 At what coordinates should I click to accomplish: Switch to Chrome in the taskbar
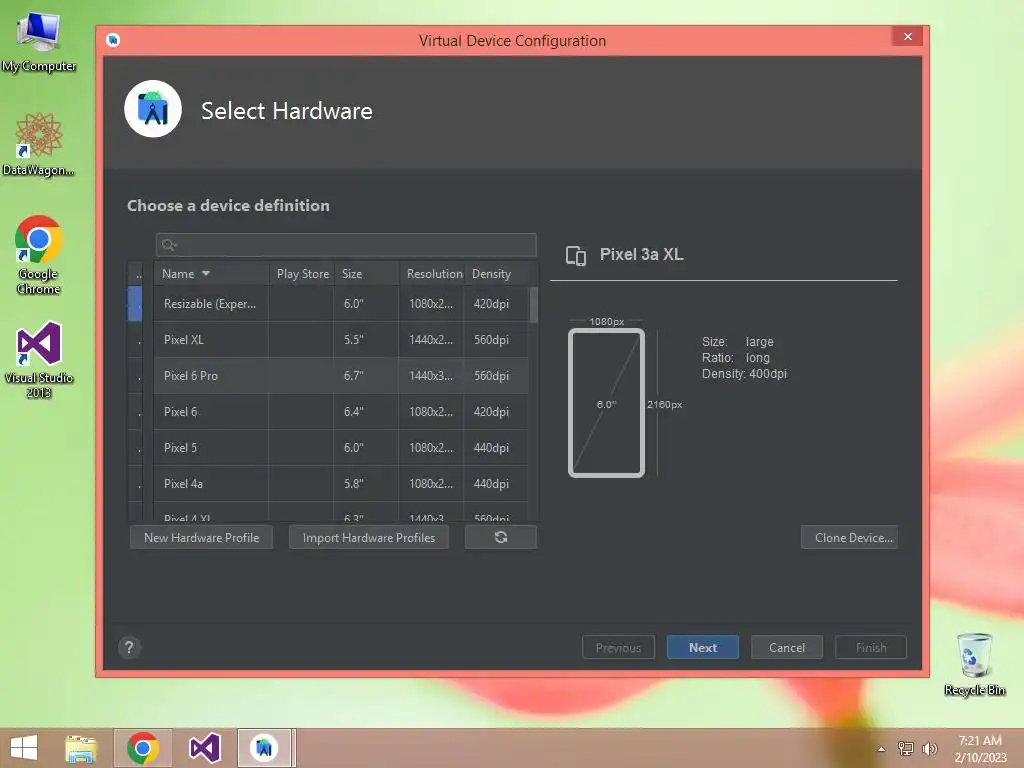pos(143,748)
